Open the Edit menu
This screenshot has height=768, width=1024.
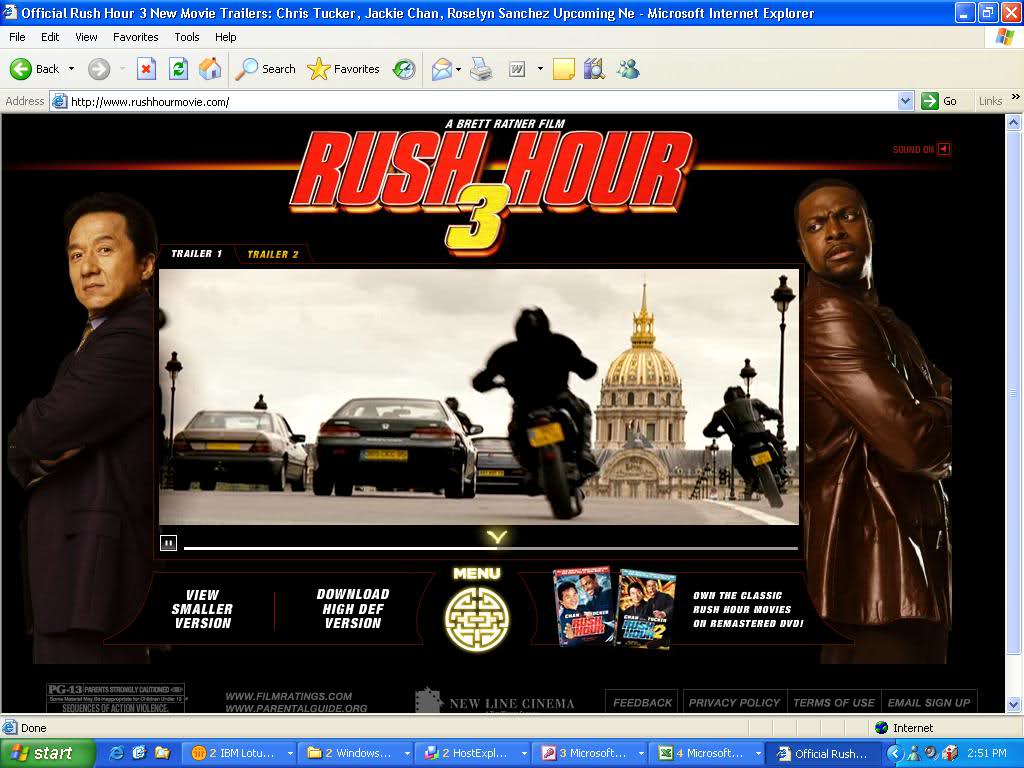coord(50,37)
